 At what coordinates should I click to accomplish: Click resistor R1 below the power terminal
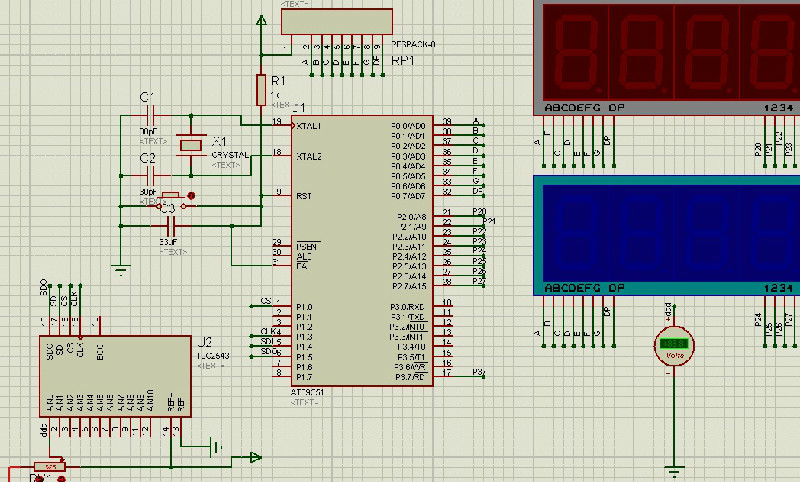pos(262,87)
